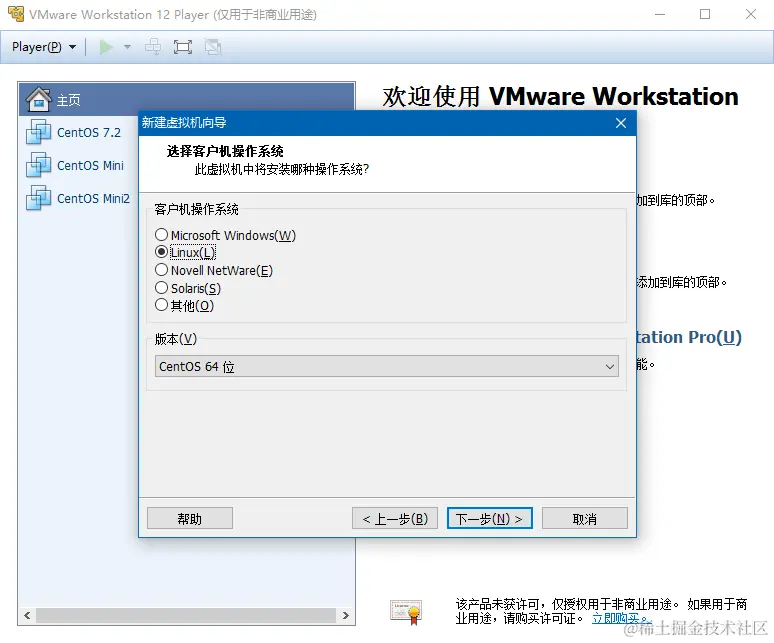Click the license certificate icon

coord(406,612)
